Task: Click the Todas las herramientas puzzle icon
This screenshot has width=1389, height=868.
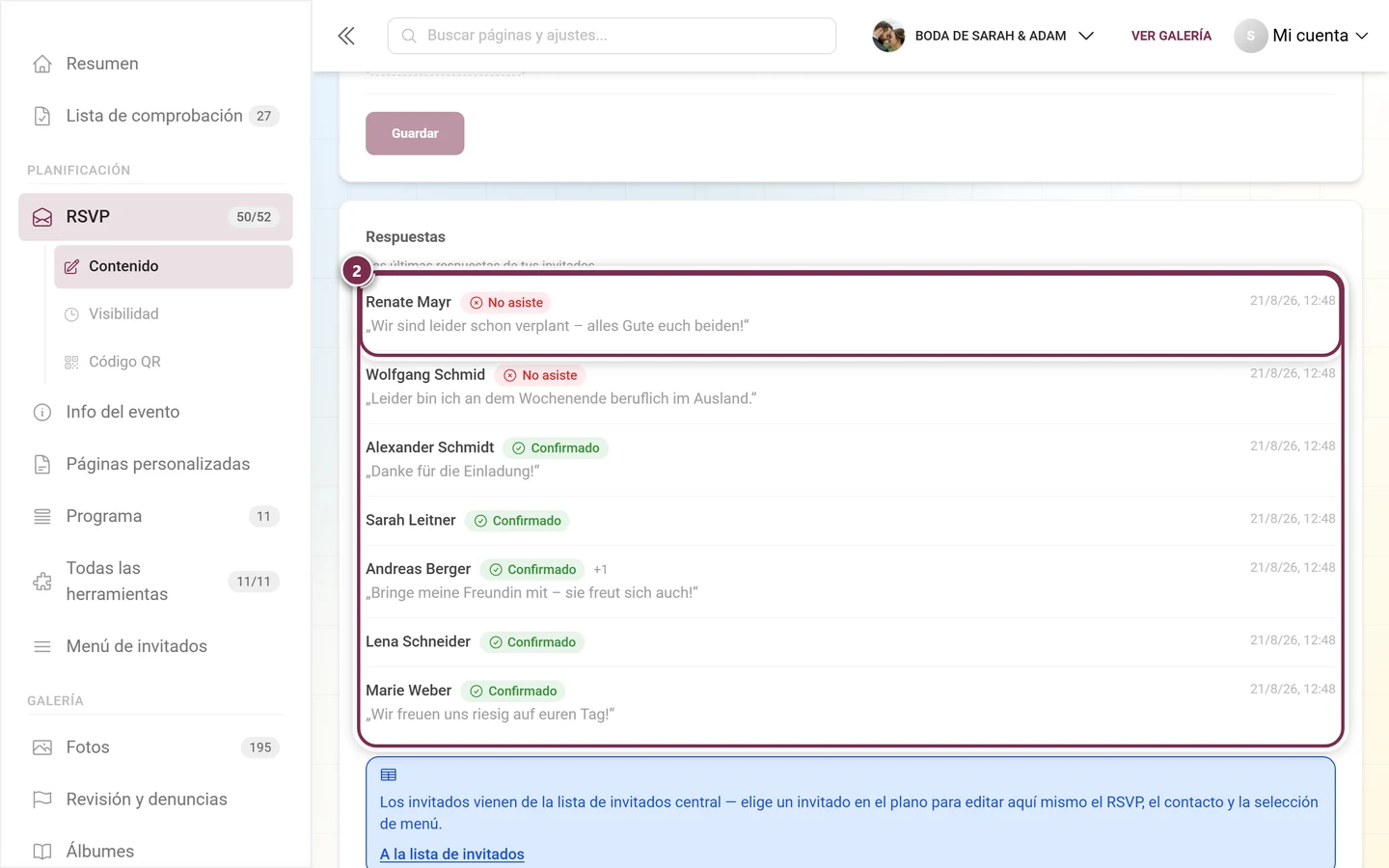Action: 42,582
